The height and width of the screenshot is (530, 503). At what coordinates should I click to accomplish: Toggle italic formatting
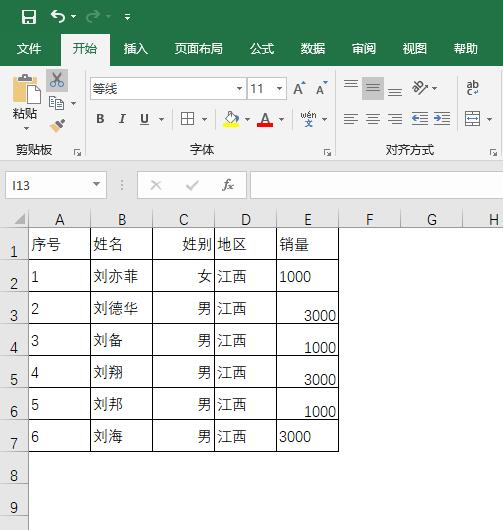(x=122, y=119)
